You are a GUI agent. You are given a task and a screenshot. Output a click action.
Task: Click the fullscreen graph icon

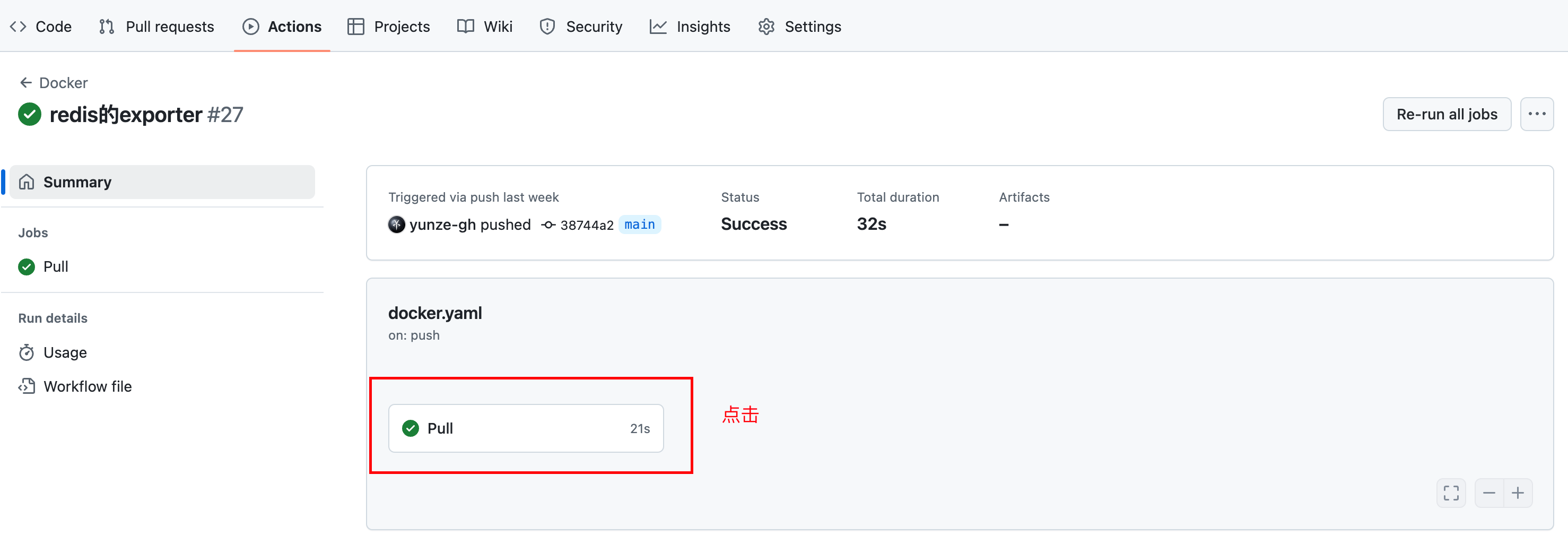click(1451, 493)
